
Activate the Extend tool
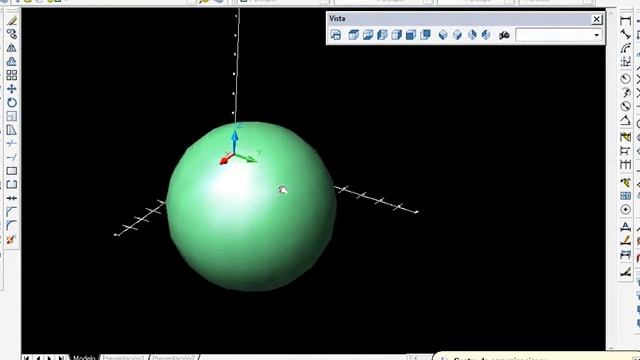pos(11,157)
